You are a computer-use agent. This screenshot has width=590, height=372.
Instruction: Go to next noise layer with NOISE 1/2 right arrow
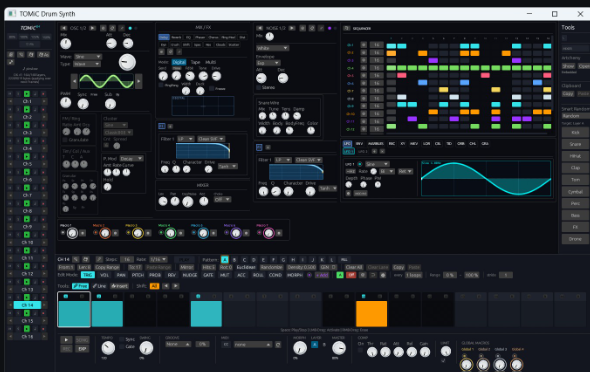point(292,28)
